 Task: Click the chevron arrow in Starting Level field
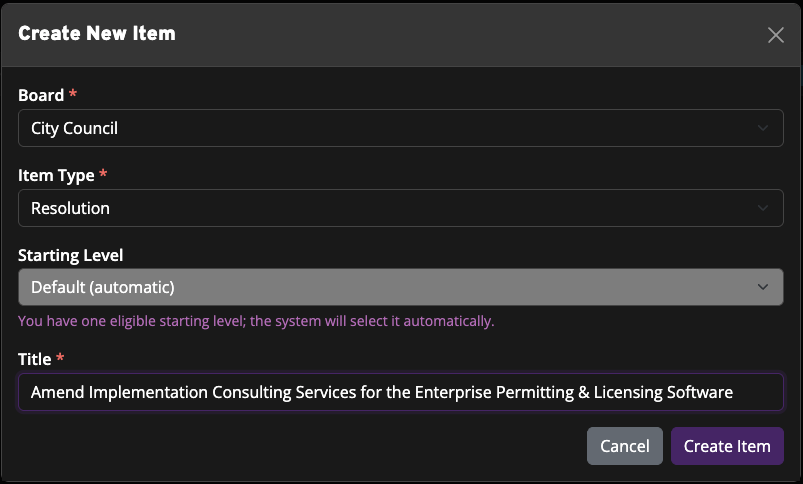763,287
